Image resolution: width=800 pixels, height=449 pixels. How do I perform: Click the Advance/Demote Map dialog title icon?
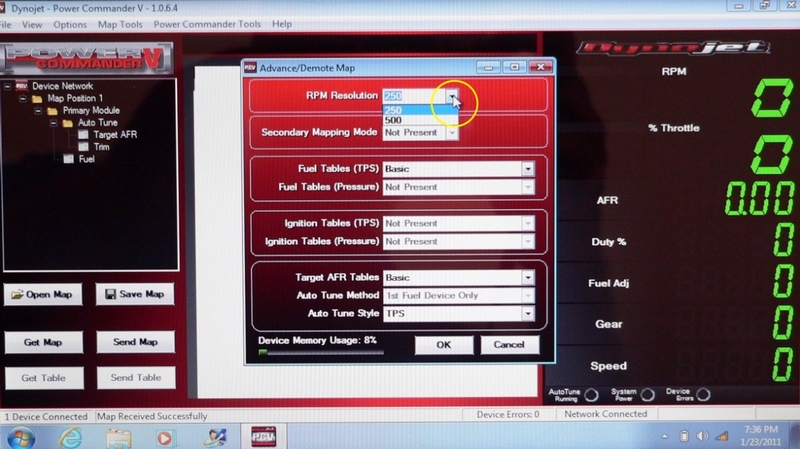tap(250, 67)
